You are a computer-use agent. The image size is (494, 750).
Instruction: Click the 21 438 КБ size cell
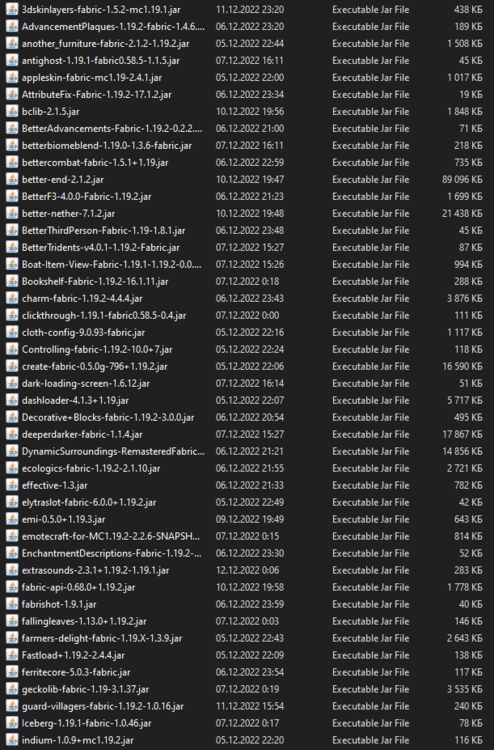[x=462, y=213]
